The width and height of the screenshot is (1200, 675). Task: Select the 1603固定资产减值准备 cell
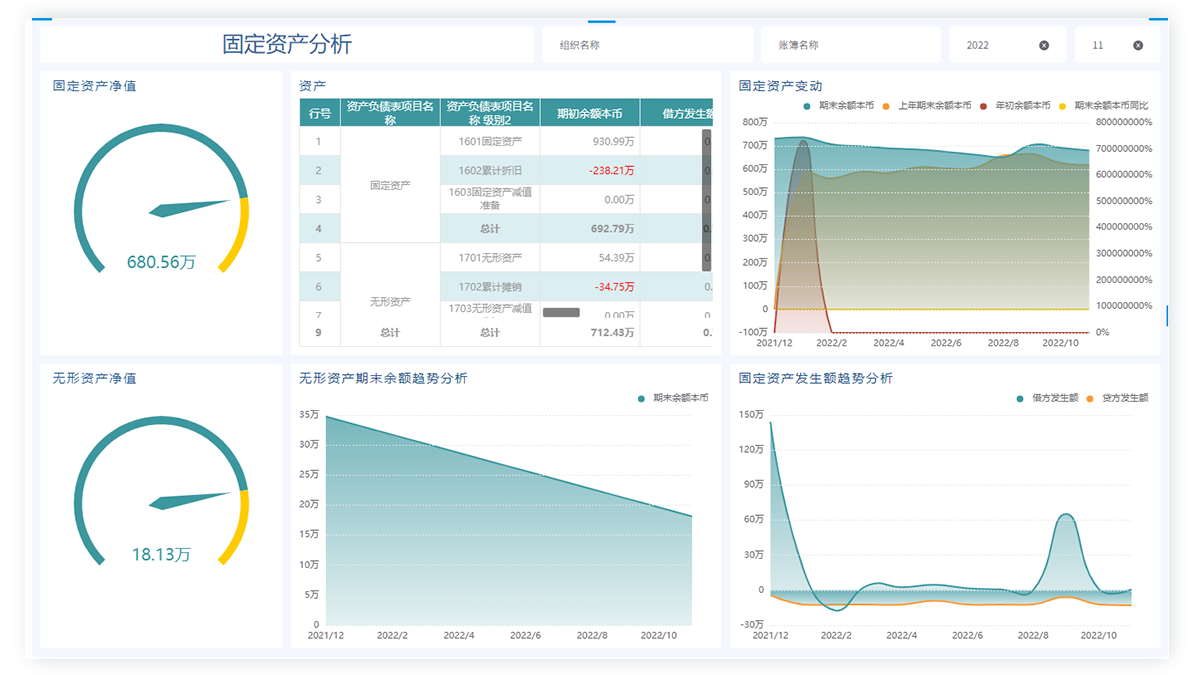coord(490,199)
